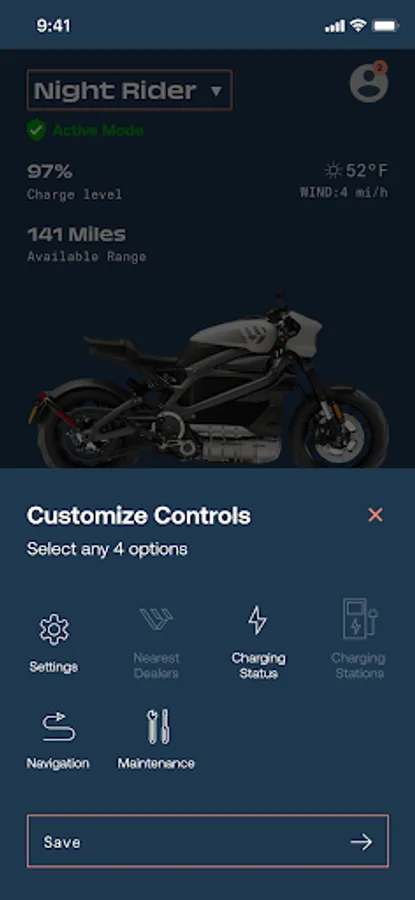Select the Charging Stations pump icon
The height and width of the screenshot is (900, 415).
[x=360, y=619]
